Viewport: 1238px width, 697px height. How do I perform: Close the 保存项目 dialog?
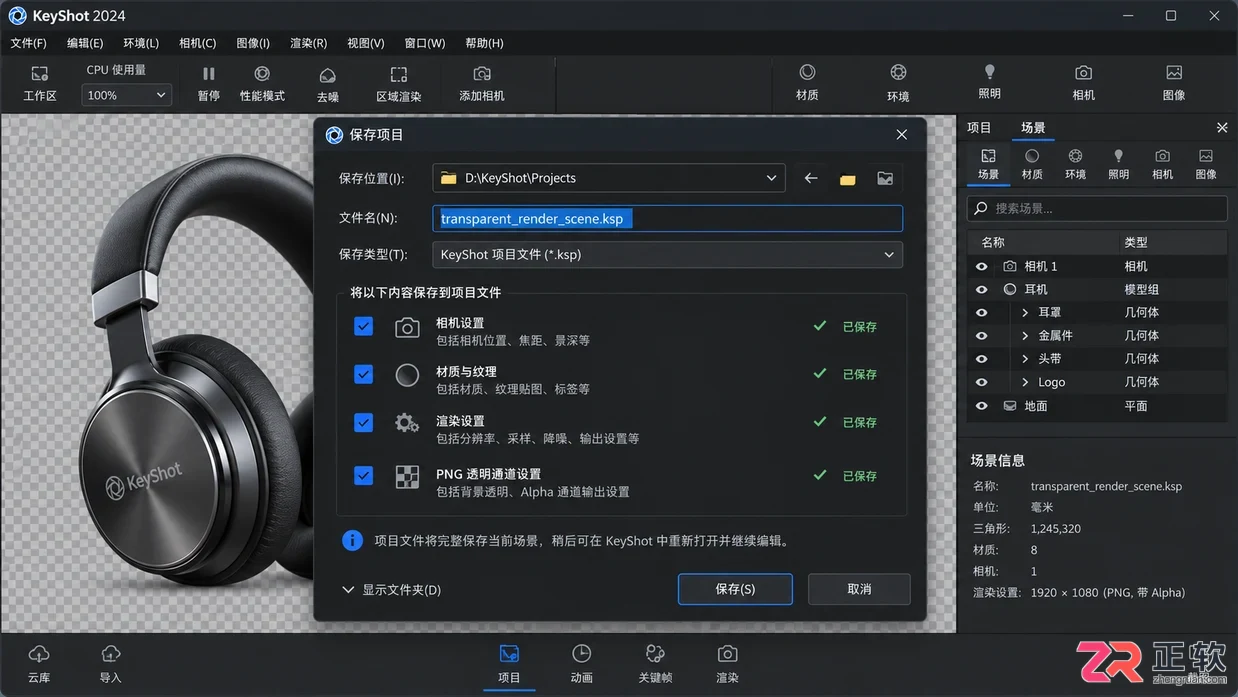pyautogui.click(x=902, y=135)
